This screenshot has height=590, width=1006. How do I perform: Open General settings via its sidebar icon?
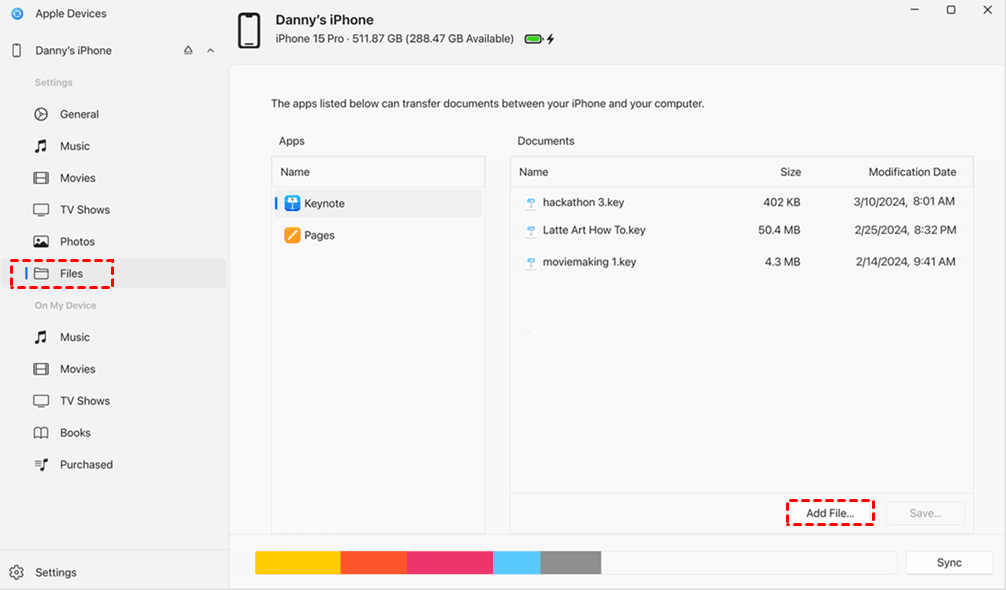tap(41, 114)
